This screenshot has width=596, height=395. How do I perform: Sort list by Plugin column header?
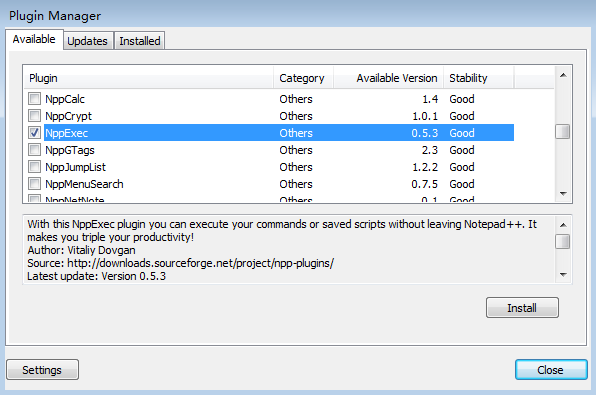148,78
